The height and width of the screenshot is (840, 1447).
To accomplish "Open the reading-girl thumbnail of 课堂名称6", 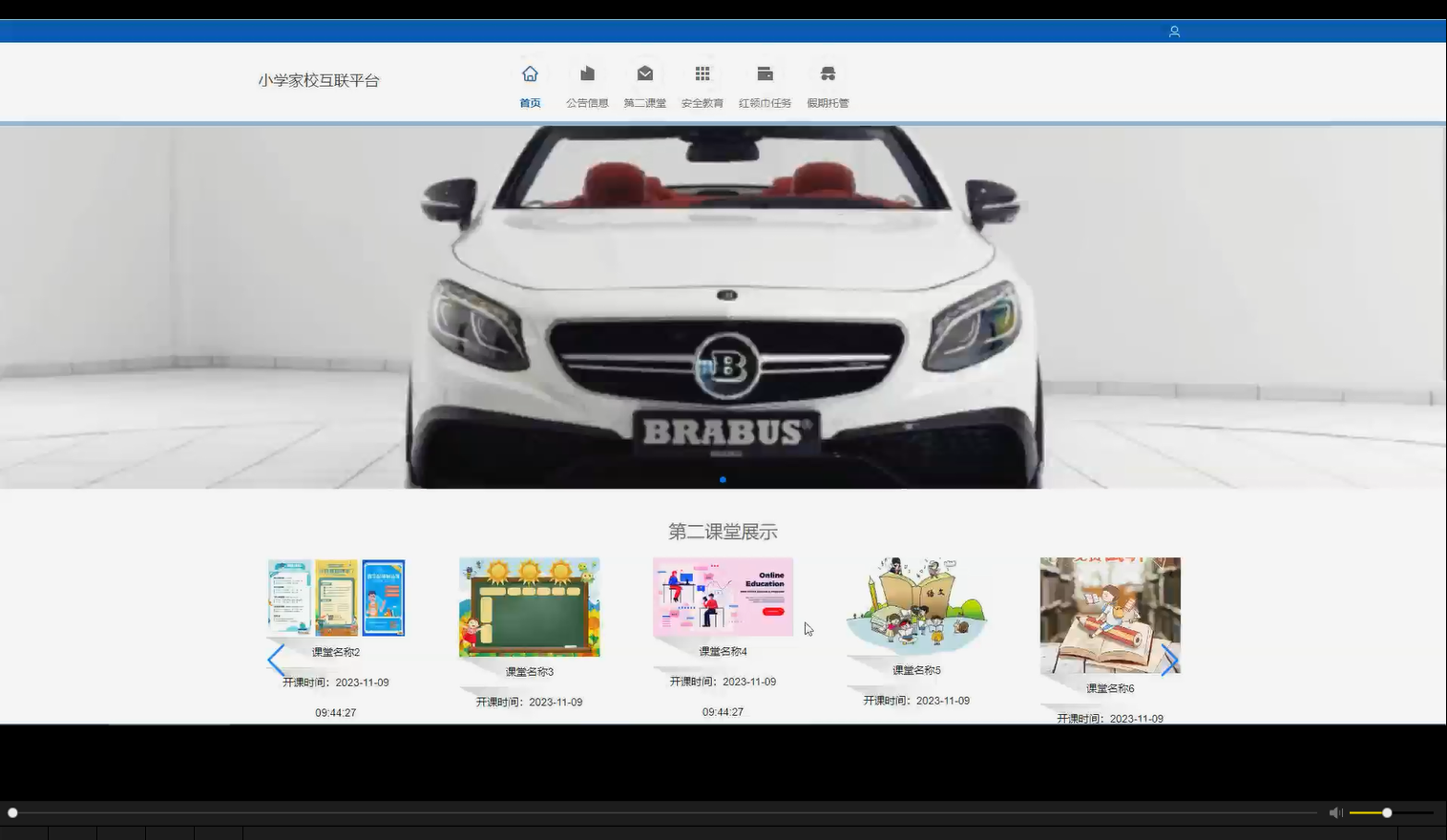I will click(x=1110, y=615).
